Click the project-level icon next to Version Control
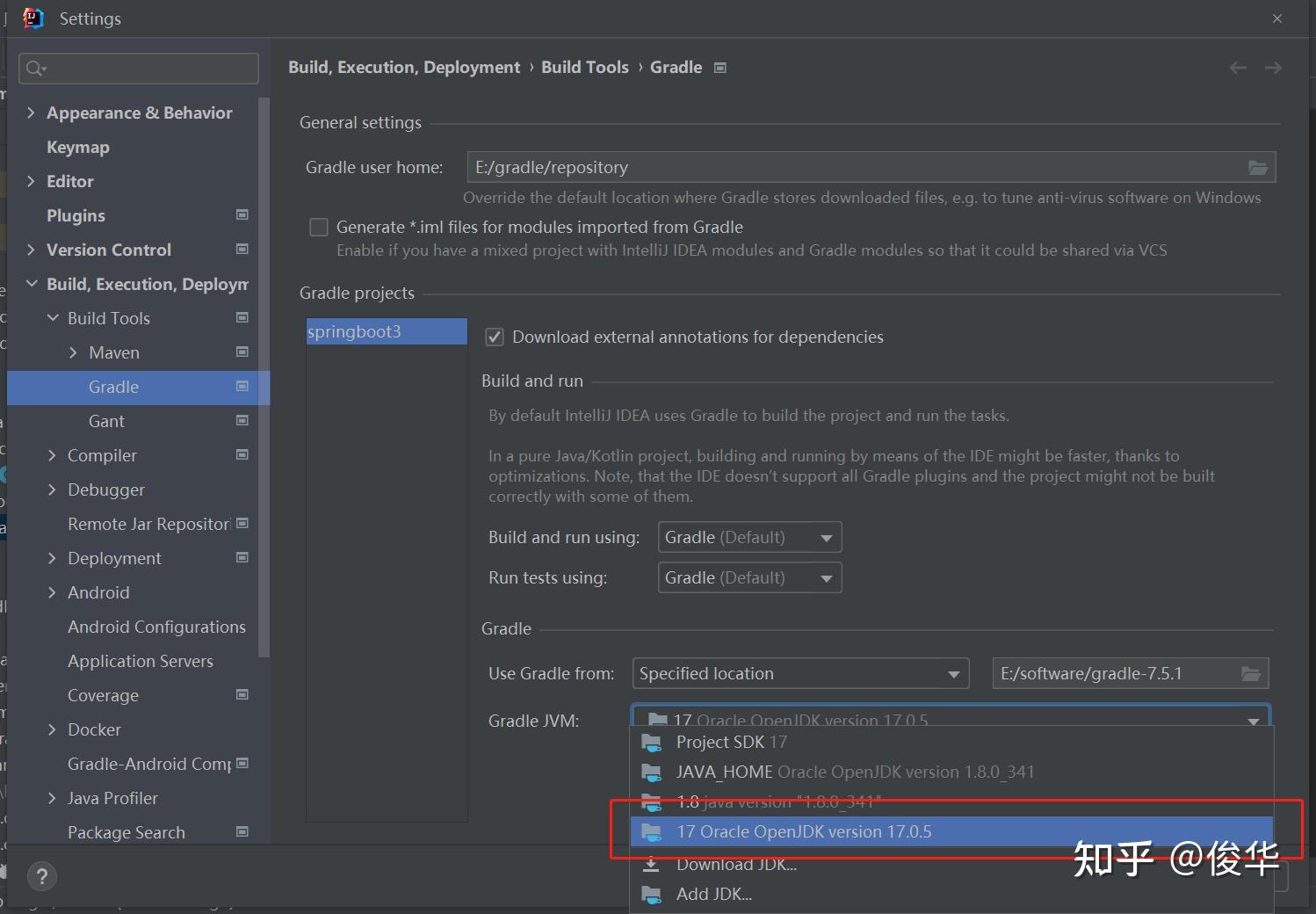The height and width of the screenshot is (914, 1316). tap(242, 249)
